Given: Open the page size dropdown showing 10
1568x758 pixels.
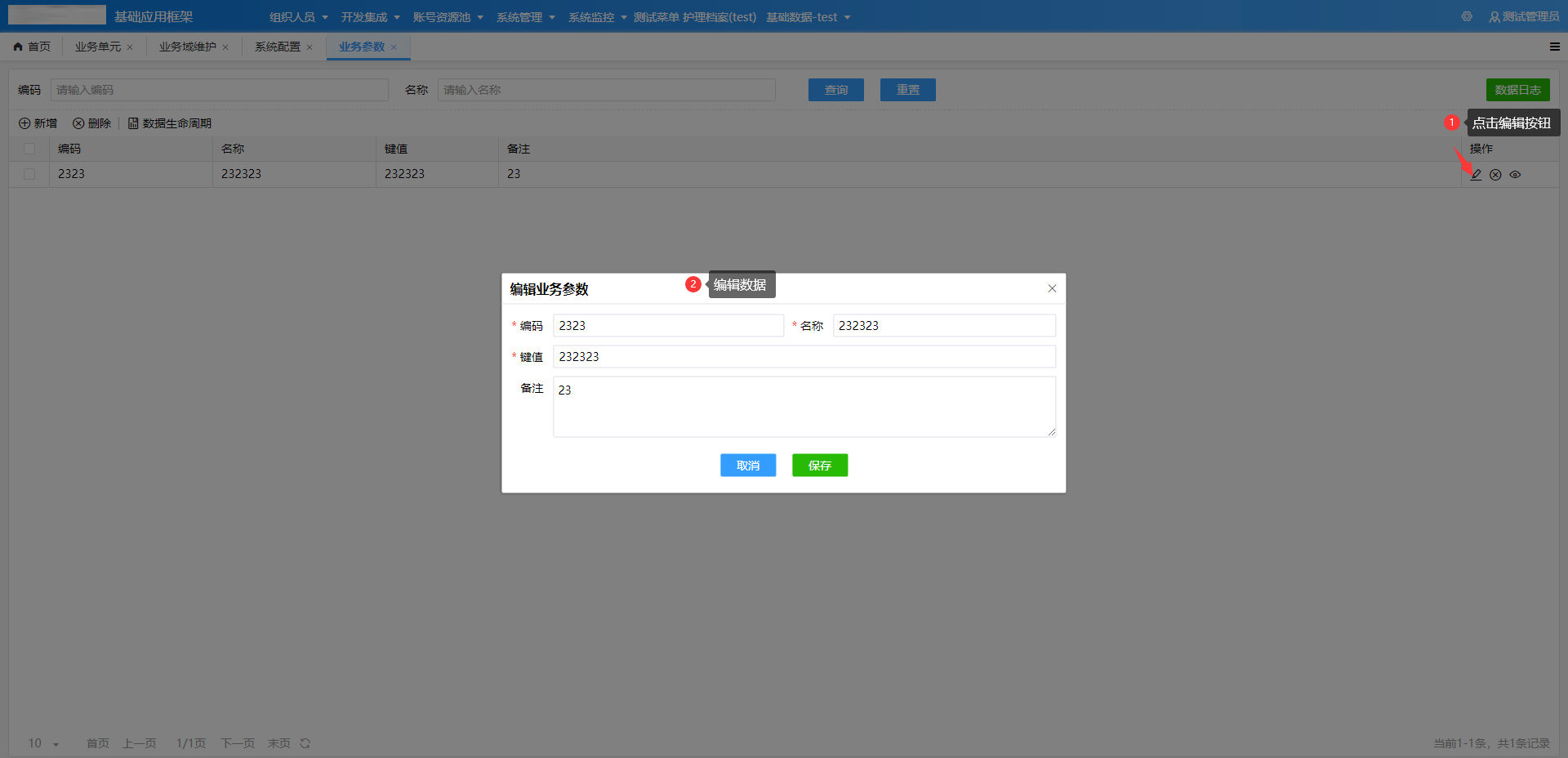Looking at the screenshot, I should 44,743.
